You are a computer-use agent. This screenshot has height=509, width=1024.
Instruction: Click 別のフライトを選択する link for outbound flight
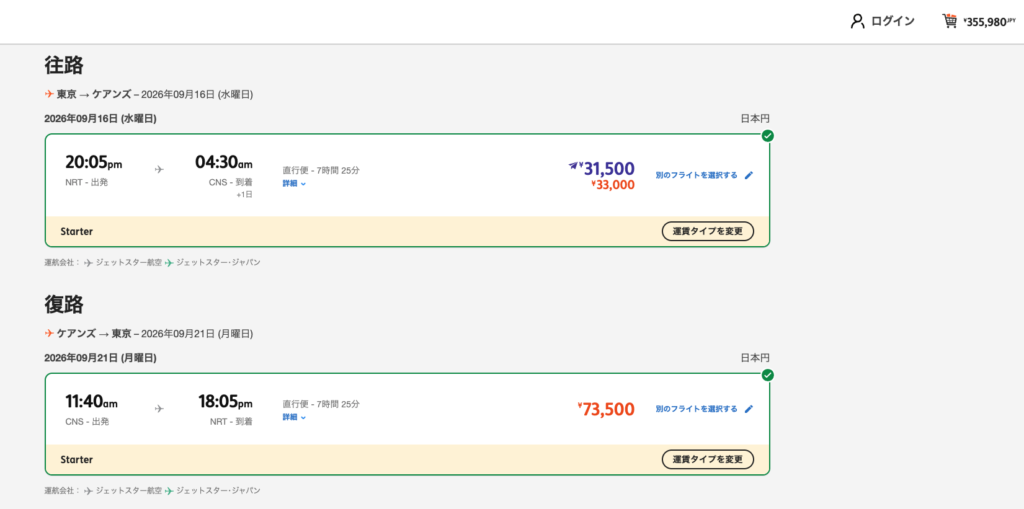point(696,175)
